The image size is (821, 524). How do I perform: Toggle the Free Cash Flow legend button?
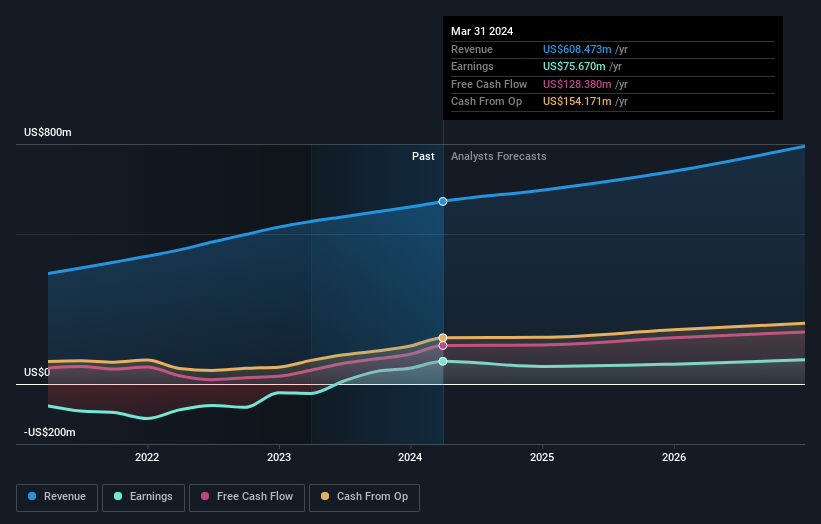click(x=247, y=497)
